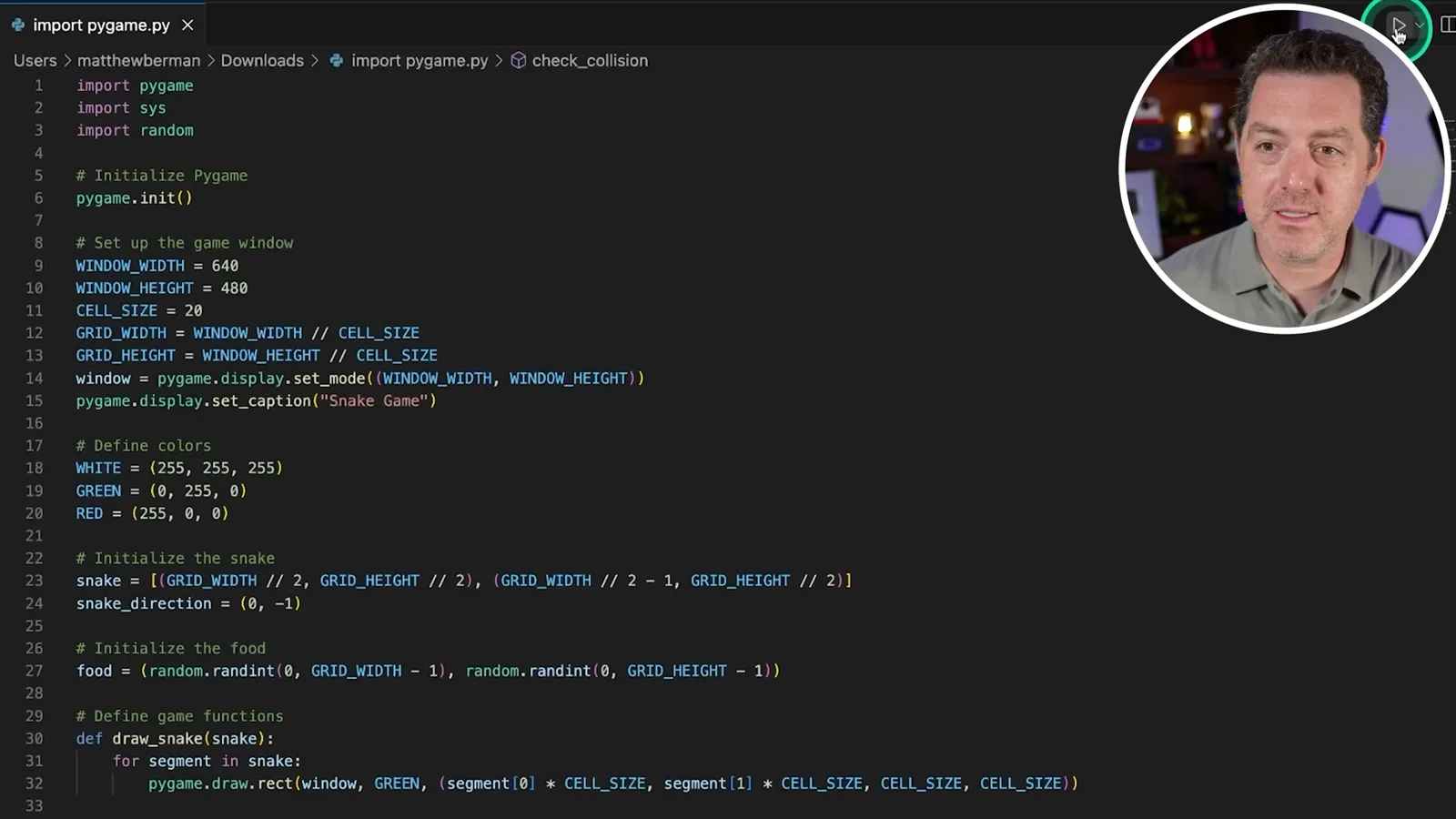1456x819 pixels.
Task: Click 'def draw_snake(snake):' definition line
Action: [x=175, y=739]
